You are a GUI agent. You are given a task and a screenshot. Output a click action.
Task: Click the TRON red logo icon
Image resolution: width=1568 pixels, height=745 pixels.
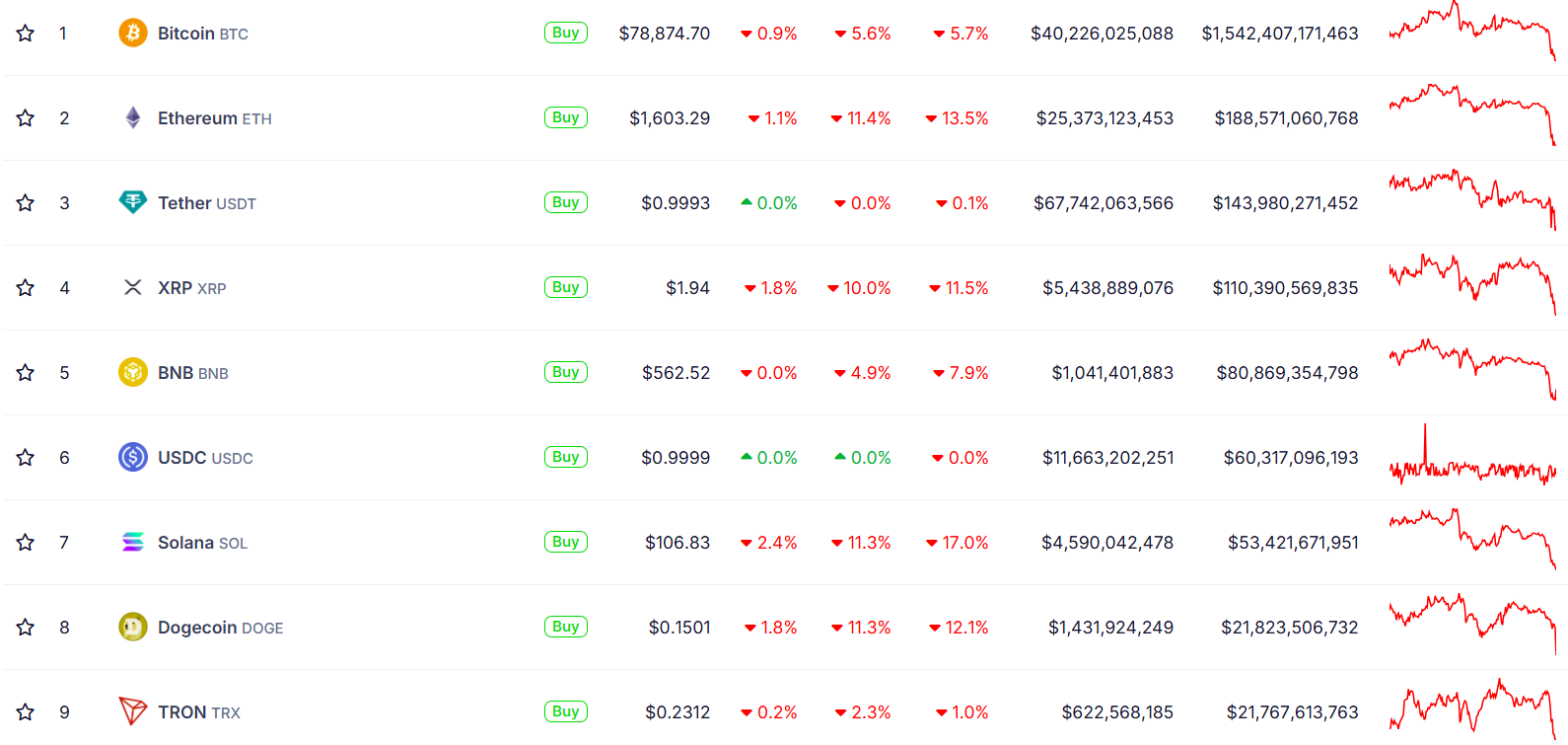[133, 710]
